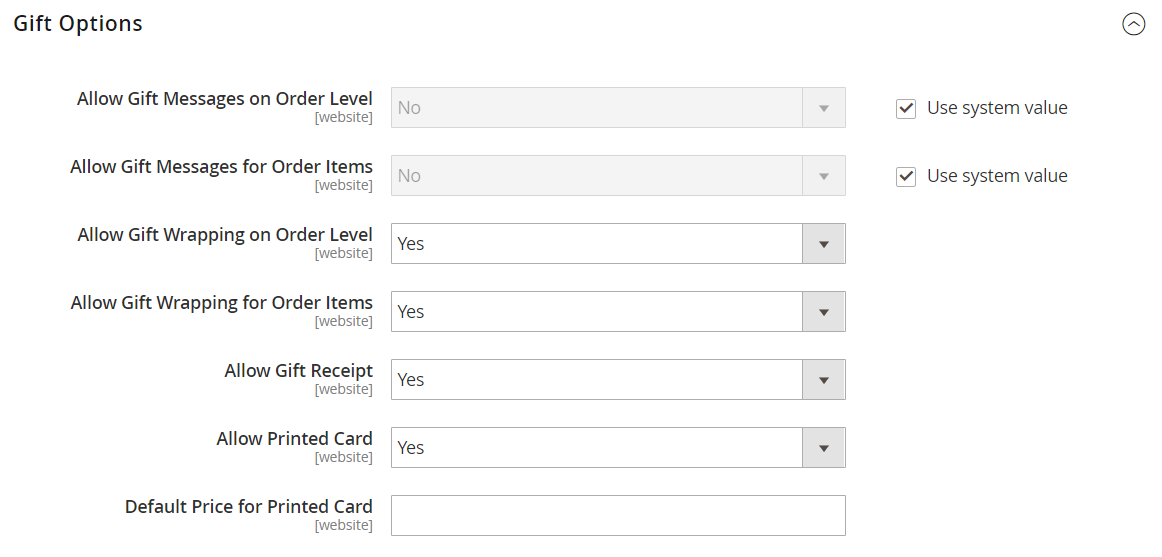Click the Use system value label in the second row

tap(997, 176)
